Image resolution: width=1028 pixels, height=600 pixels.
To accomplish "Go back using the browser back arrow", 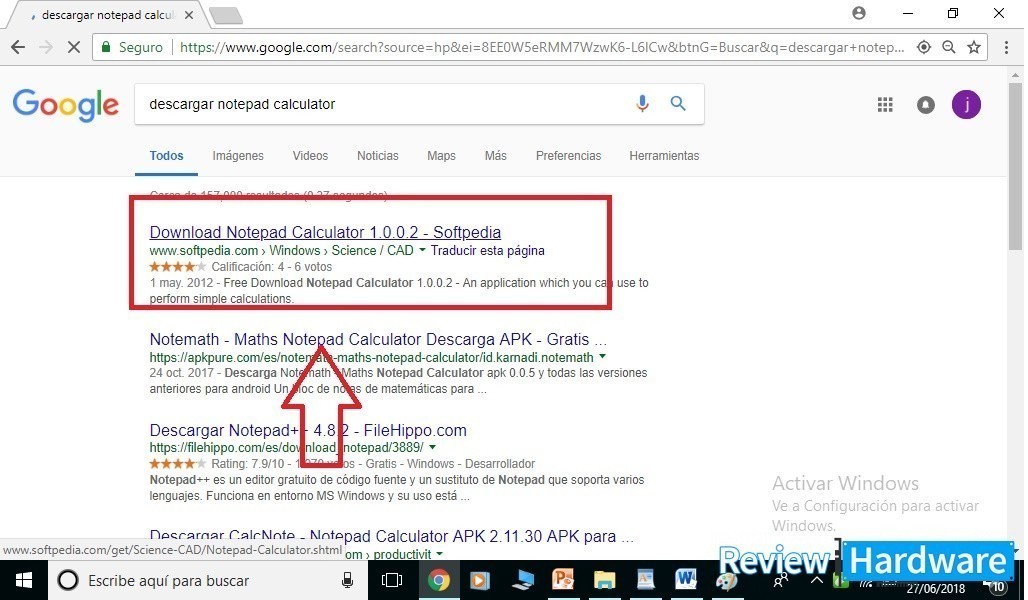I will pyautogui.click(x=18, y=47).
